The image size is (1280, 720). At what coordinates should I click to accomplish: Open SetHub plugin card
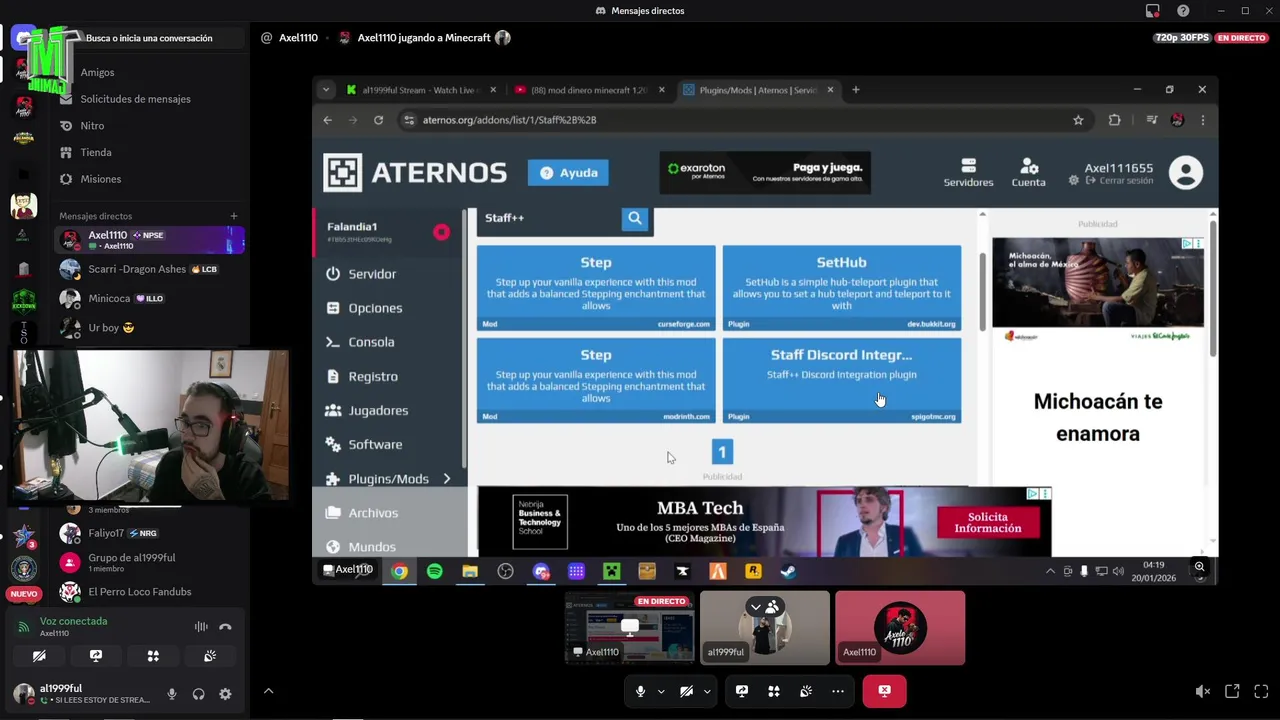[x=841, y=287]
